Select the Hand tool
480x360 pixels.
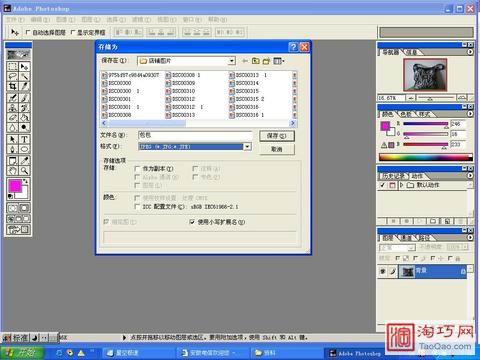click(x=13, y=171)
